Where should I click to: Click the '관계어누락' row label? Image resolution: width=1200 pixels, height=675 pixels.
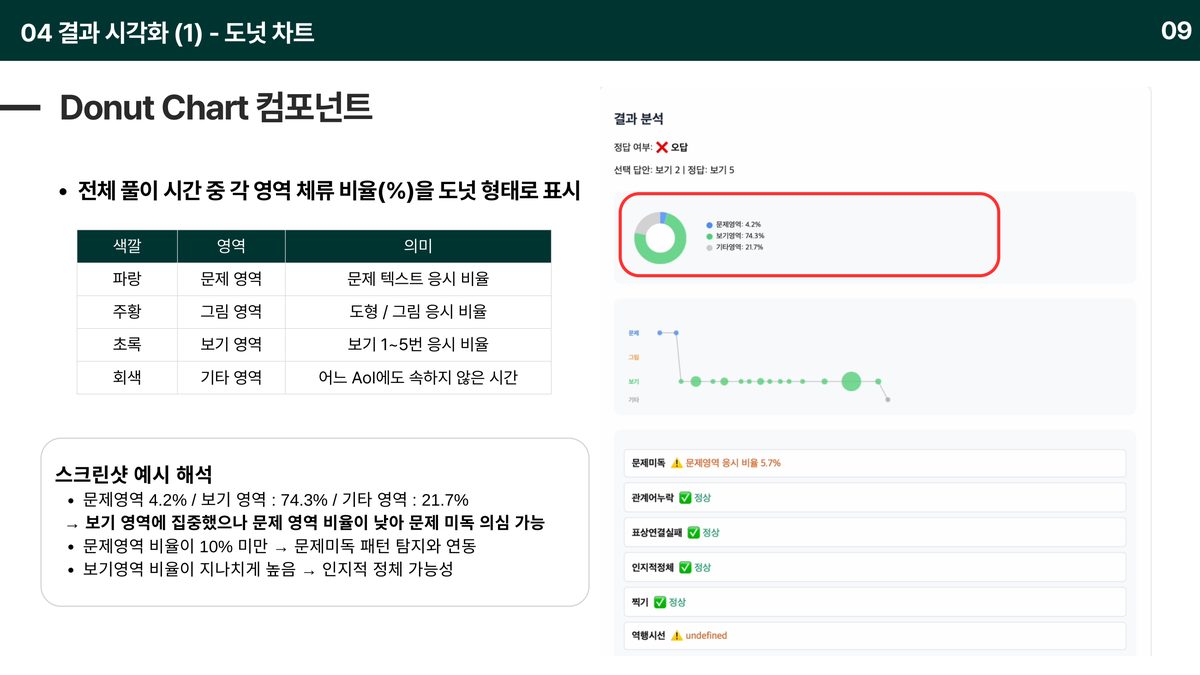pos(653,497)
